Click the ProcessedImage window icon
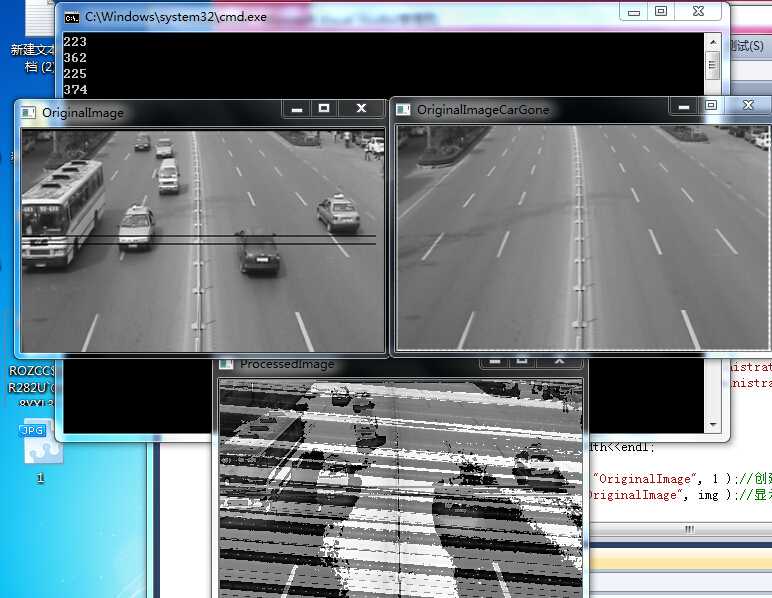772x598 pixels. 226,364
